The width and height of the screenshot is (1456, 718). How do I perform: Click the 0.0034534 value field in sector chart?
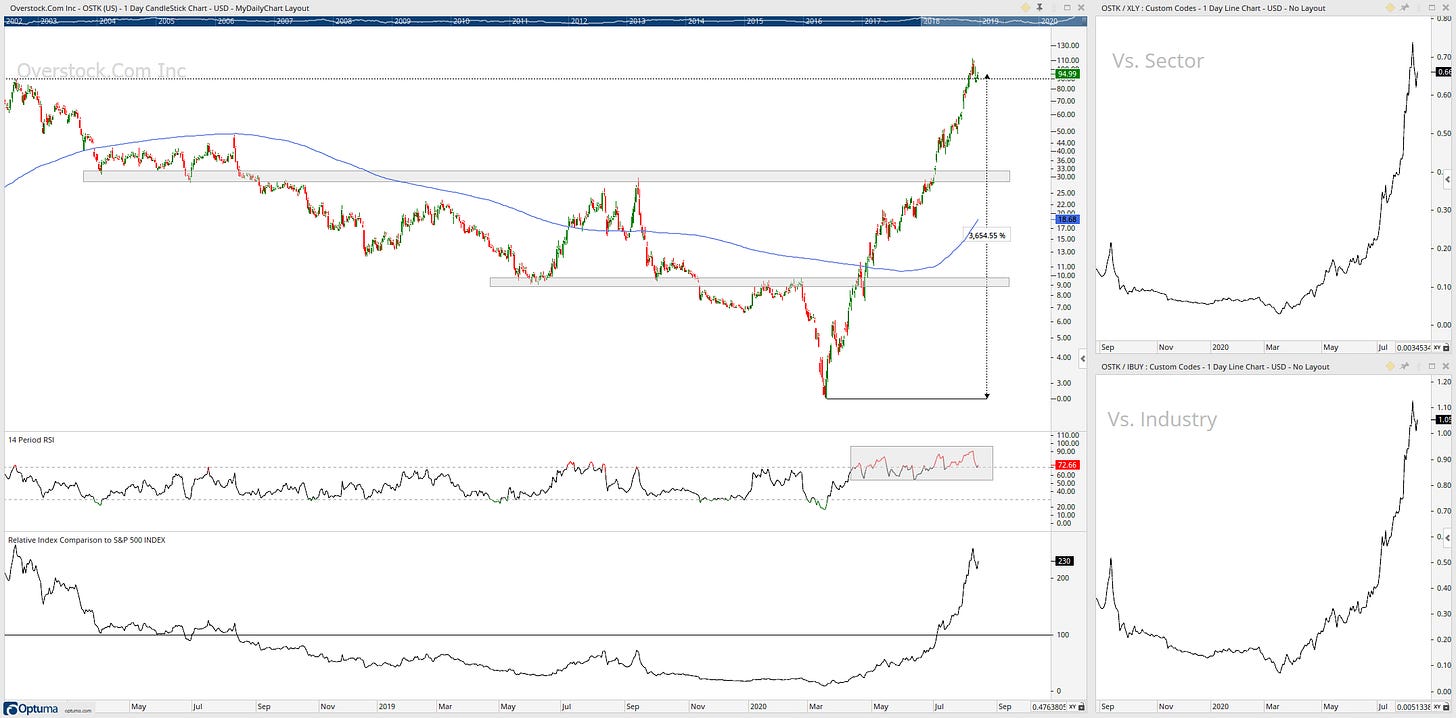1413,347
